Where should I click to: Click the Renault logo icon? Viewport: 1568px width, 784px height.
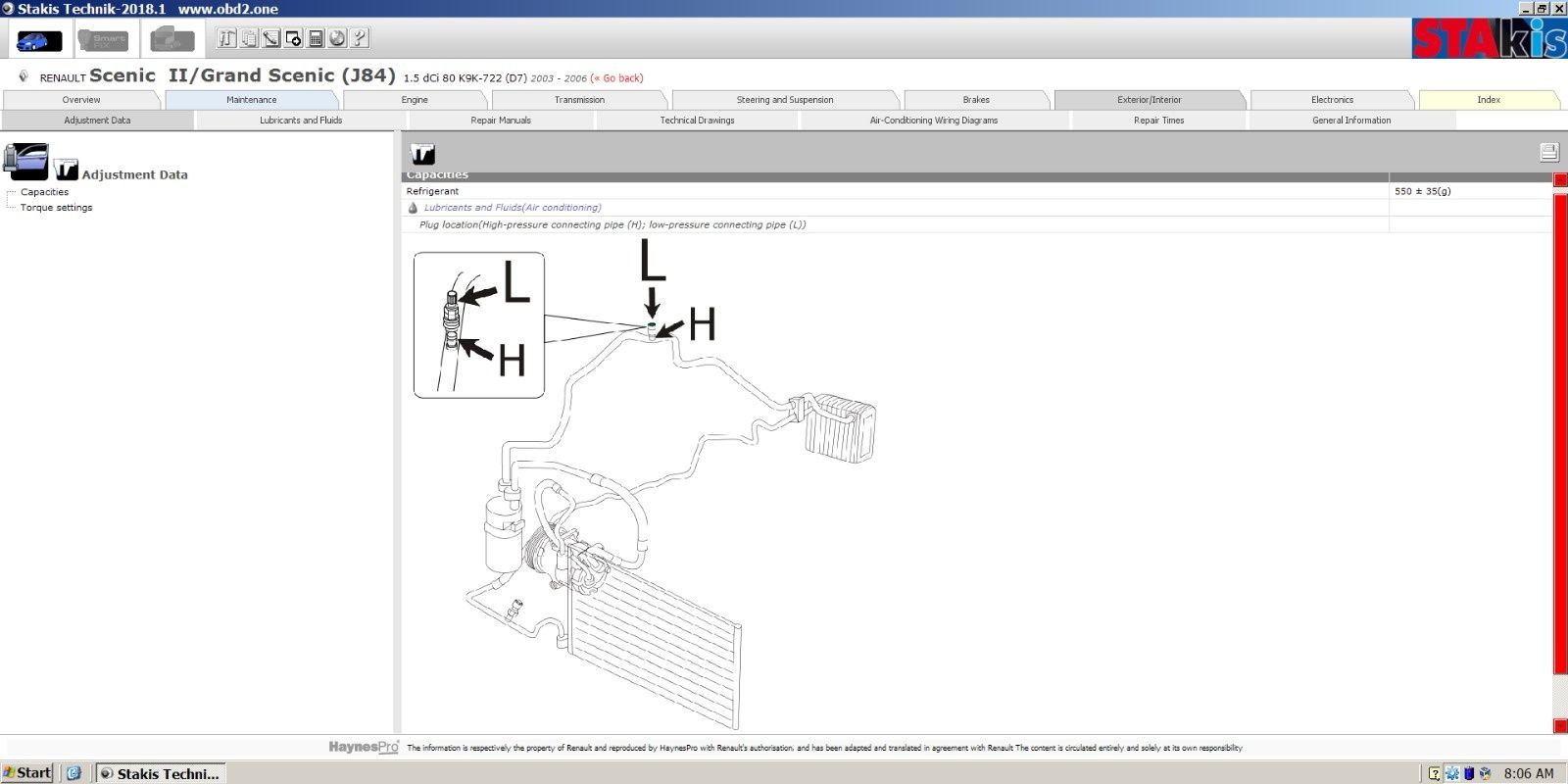pos(24,76)
